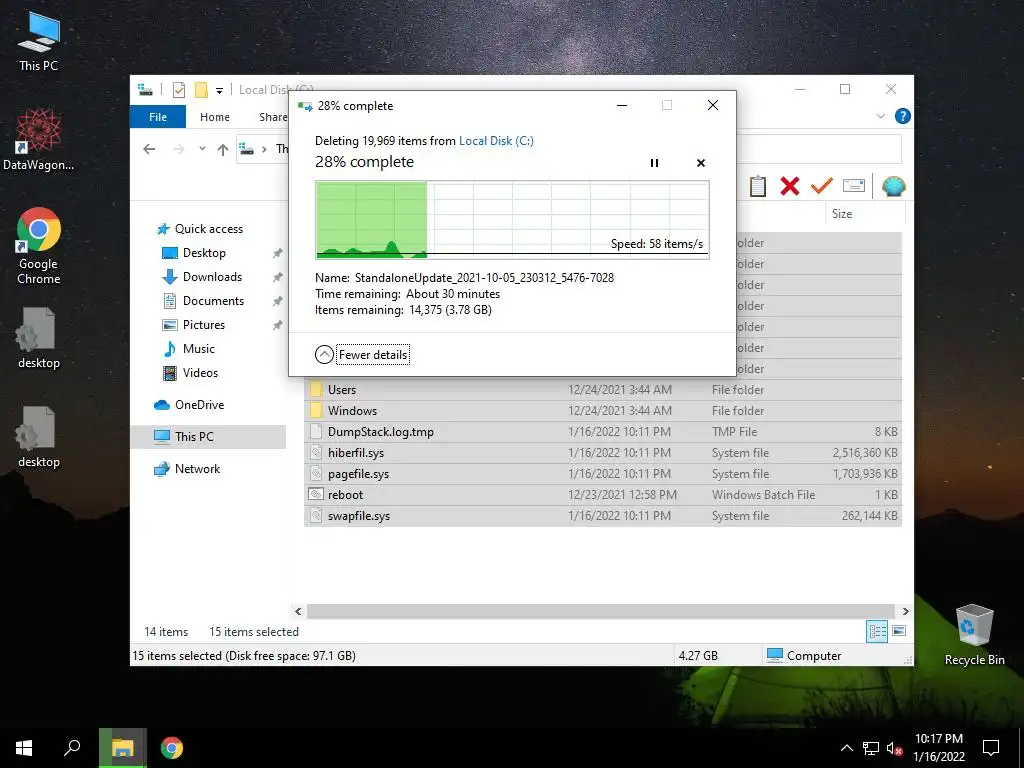Viewport: 1024px width, 768px height.
Task: Click the shell globe toolbar icon
Action: tap(893, 186)
